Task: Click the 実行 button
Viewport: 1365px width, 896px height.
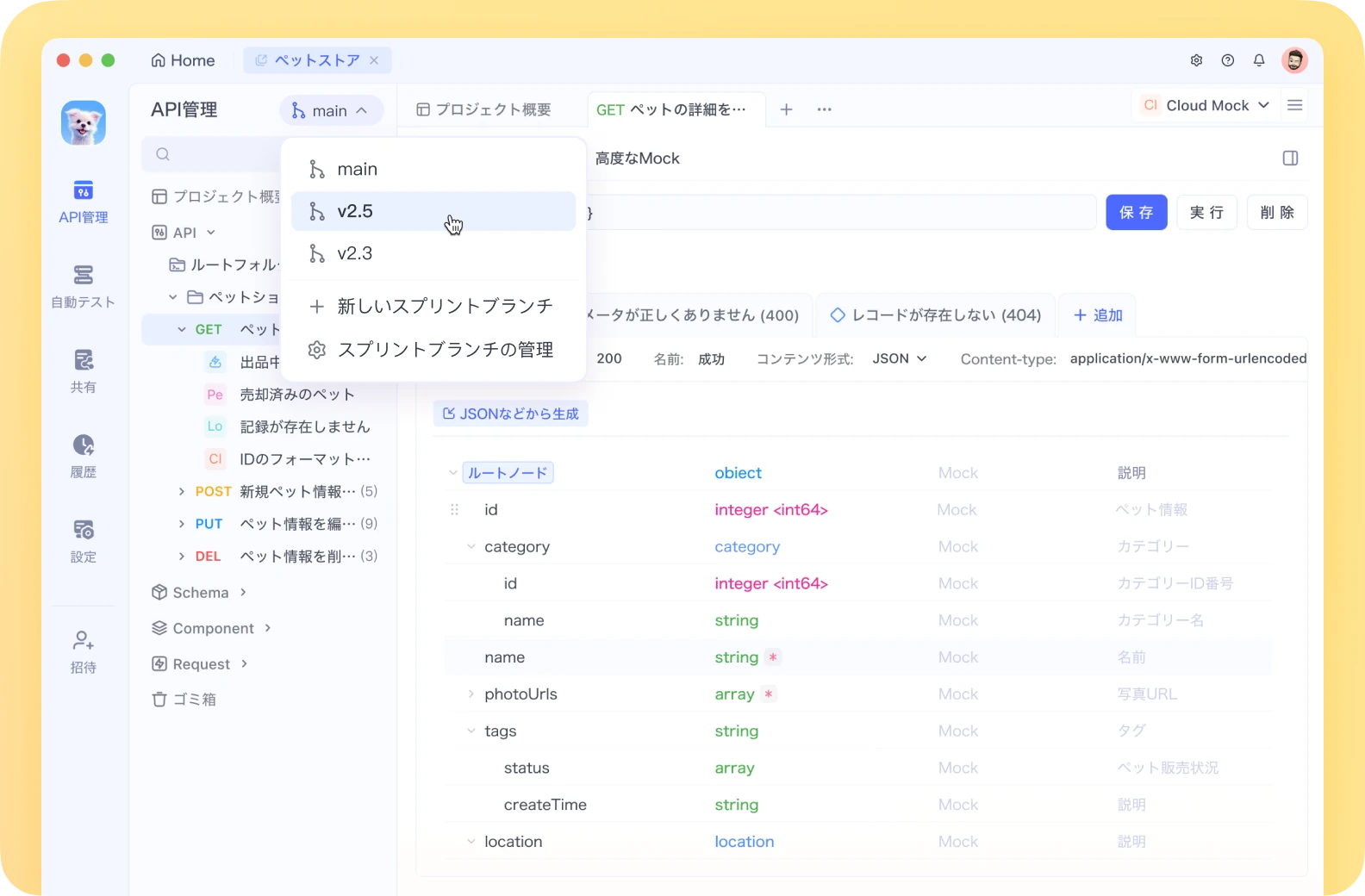Action: [1206, 212]
